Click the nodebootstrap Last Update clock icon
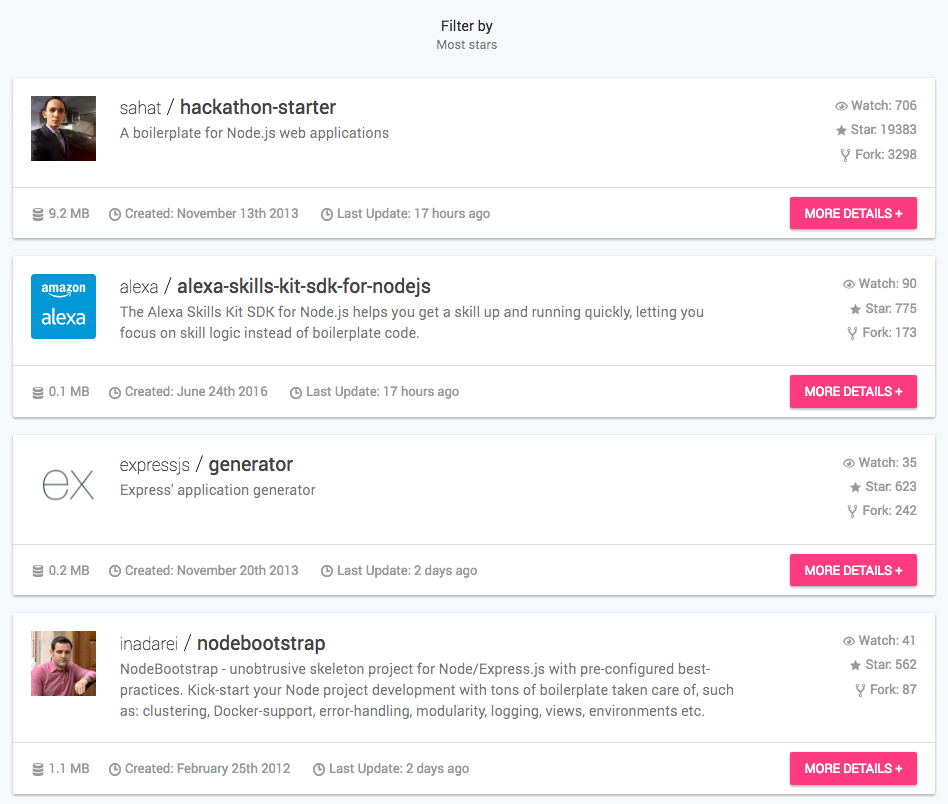This screenshot has height=804, width=948. (319, 770)
